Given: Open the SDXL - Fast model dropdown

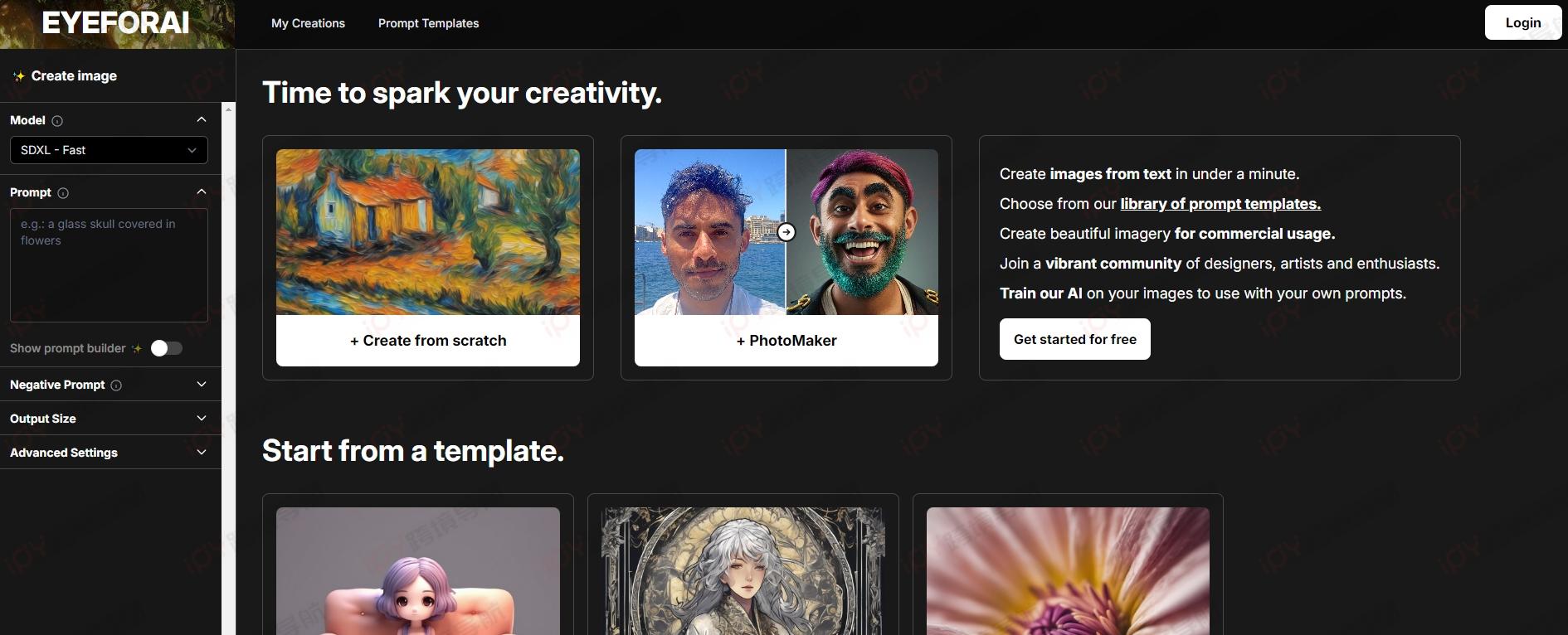Looking at the screenshot, I should tap(109, 150).
